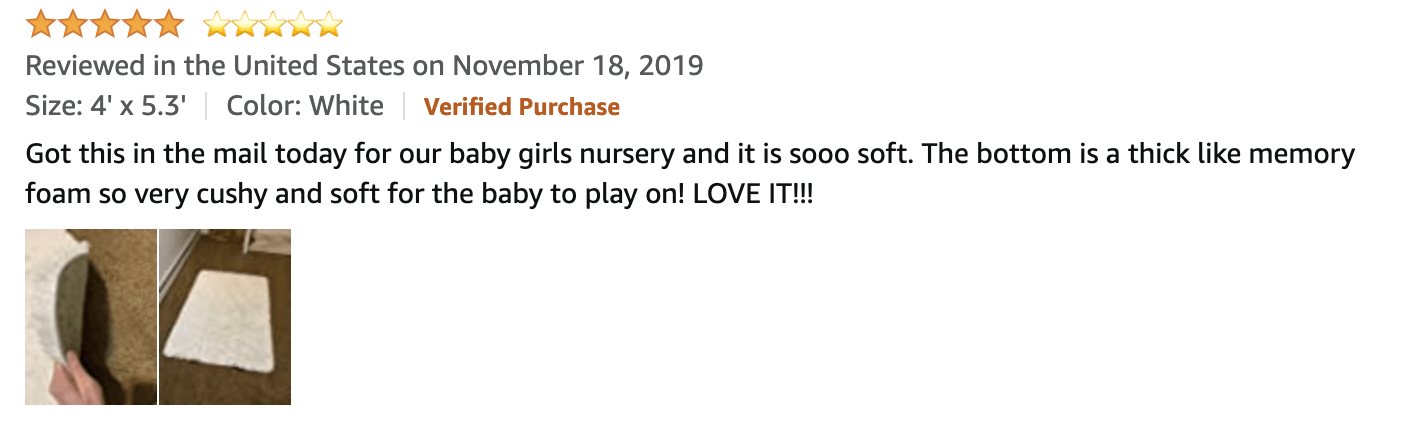Click the fifth orange rating star
This screenshot has width=1416, height=424.
click(x=169, y=23)
